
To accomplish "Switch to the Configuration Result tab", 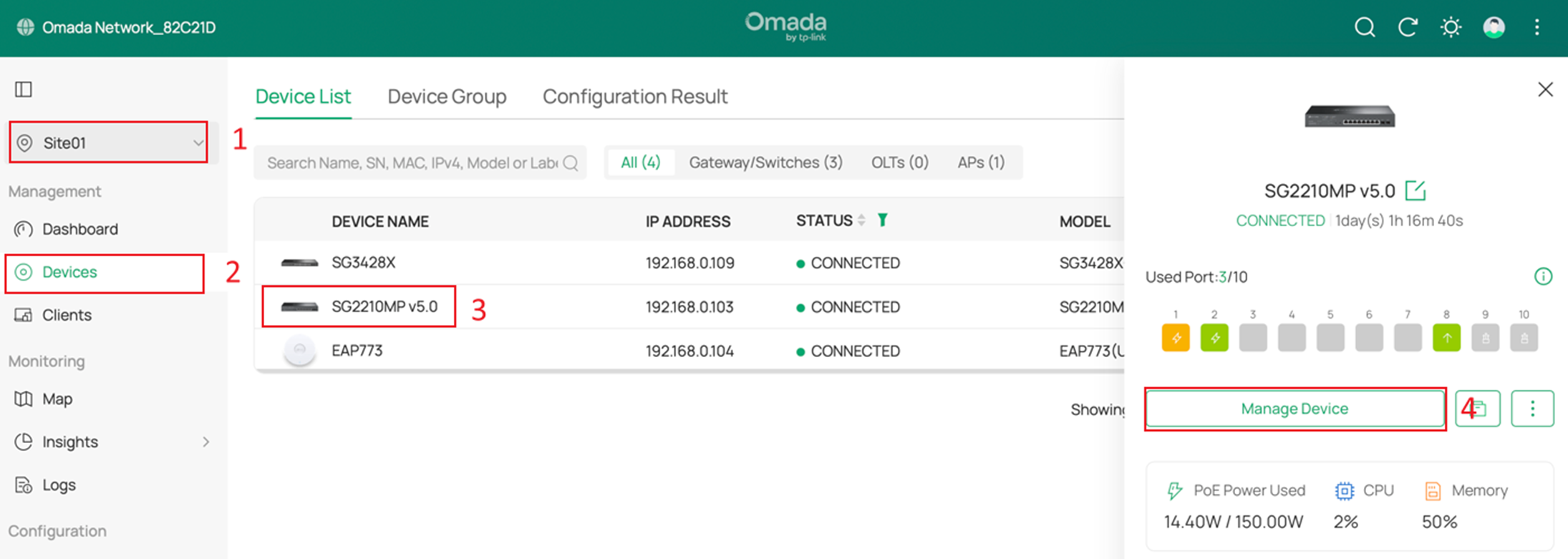I will 635,97.
